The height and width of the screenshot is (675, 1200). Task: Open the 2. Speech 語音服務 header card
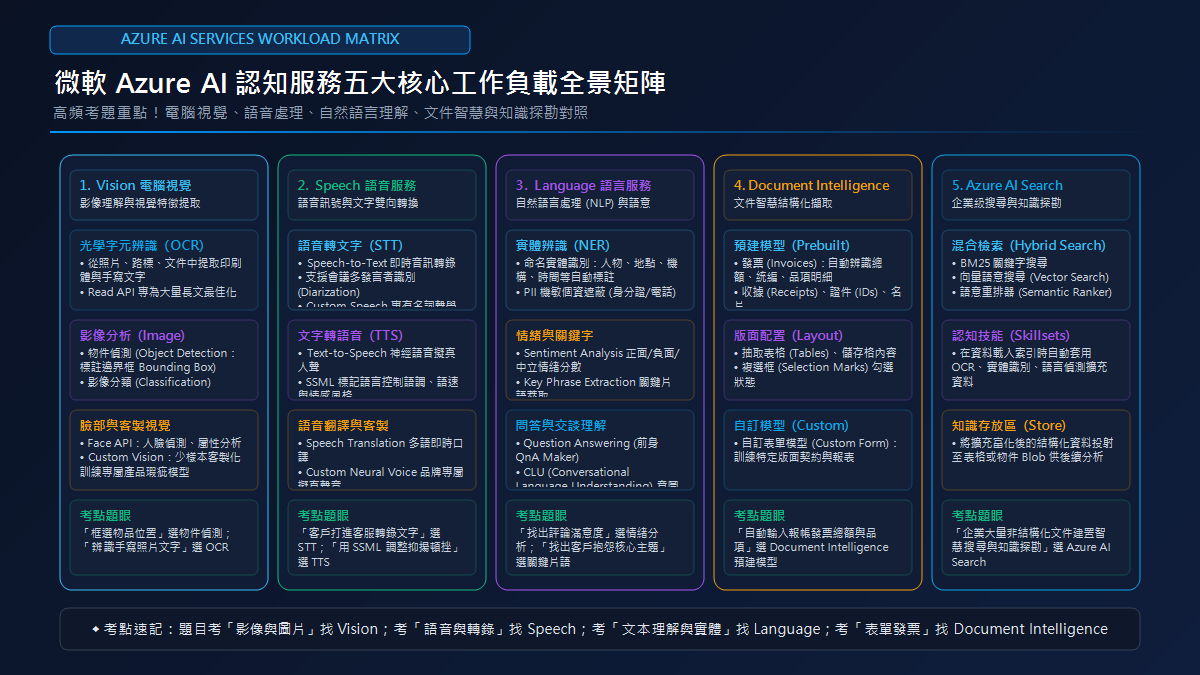[x=382, y=194]
